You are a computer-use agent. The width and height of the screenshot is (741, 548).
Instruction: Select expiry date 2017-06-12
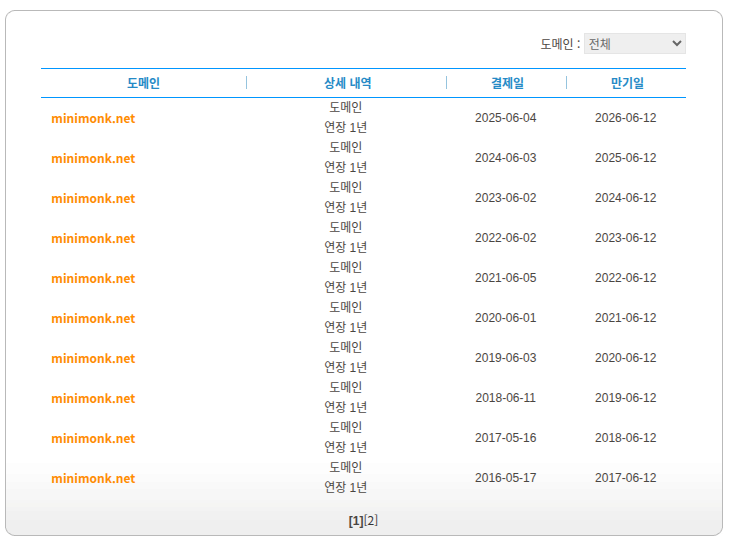626,478
